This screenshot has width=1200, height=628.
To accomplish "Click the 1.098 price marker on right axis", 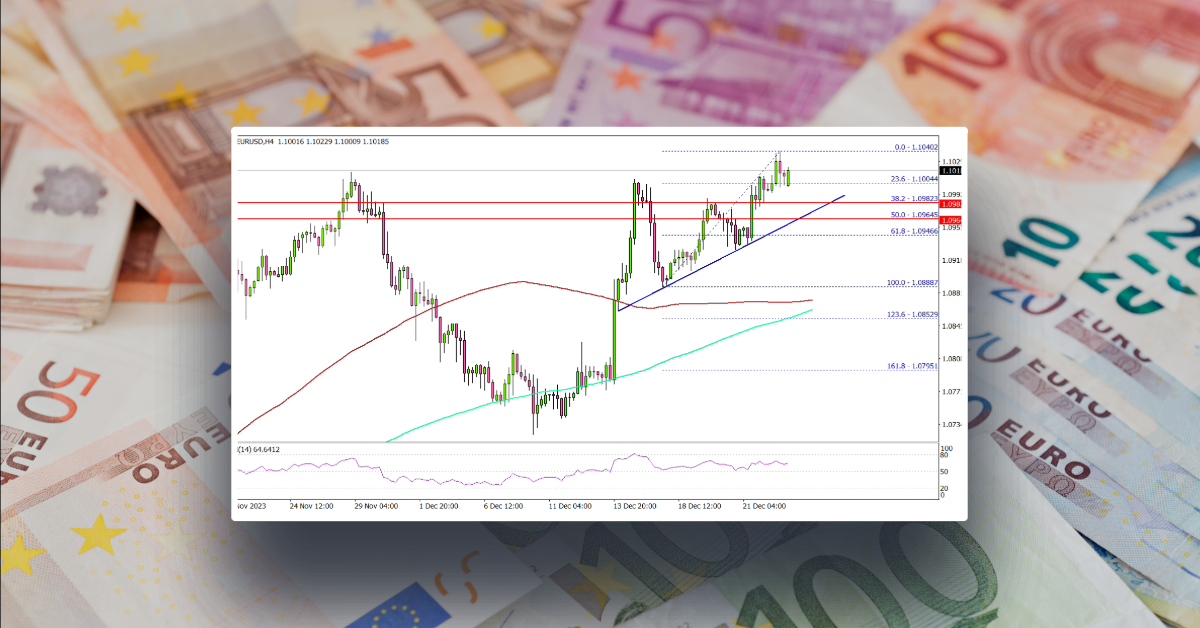I will tap(949, 203).
